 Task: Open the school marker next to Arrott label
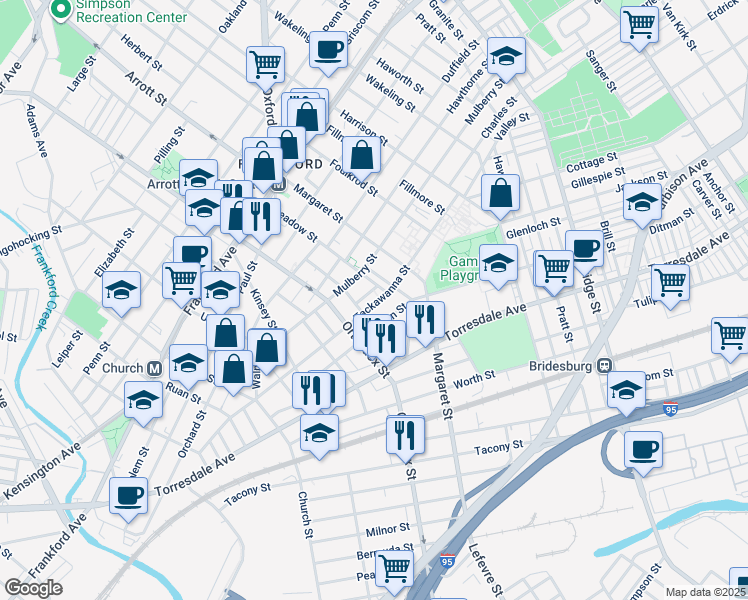point(198,178)
